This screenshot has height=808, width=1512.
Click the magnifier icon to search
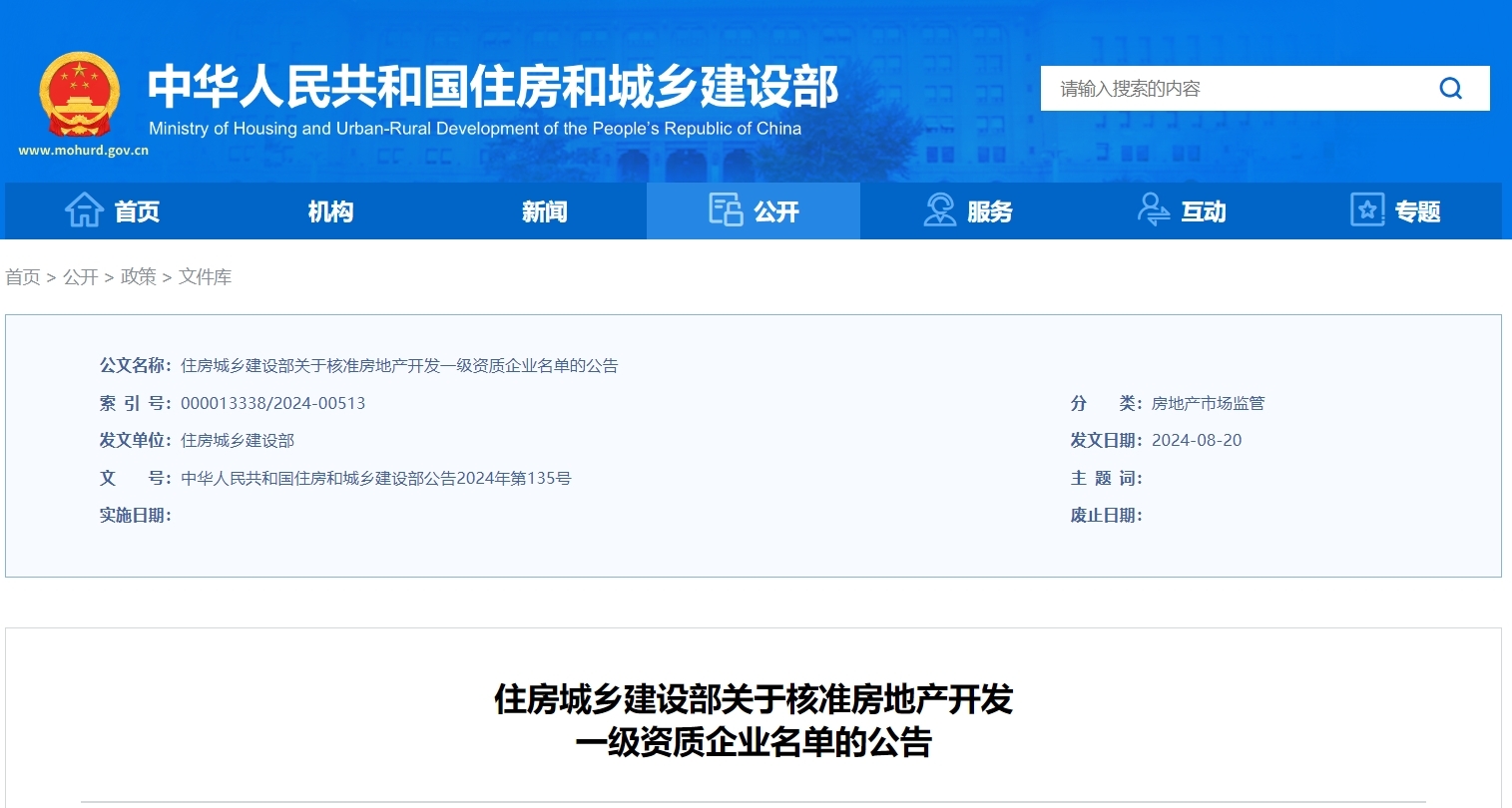(x=1450, y=88)
